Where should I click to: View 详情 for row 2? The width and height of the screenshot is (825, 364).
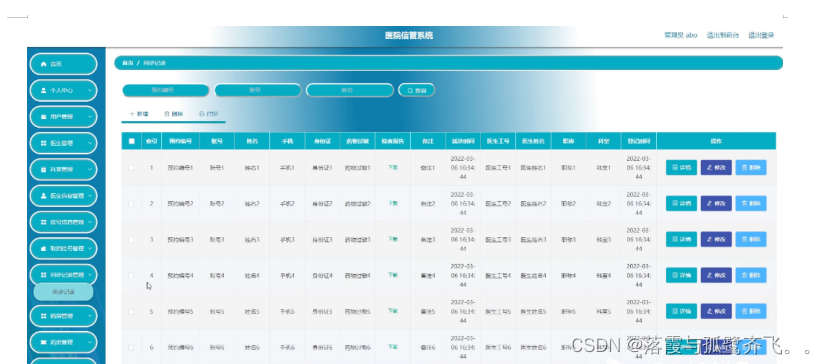click(681, 204)
